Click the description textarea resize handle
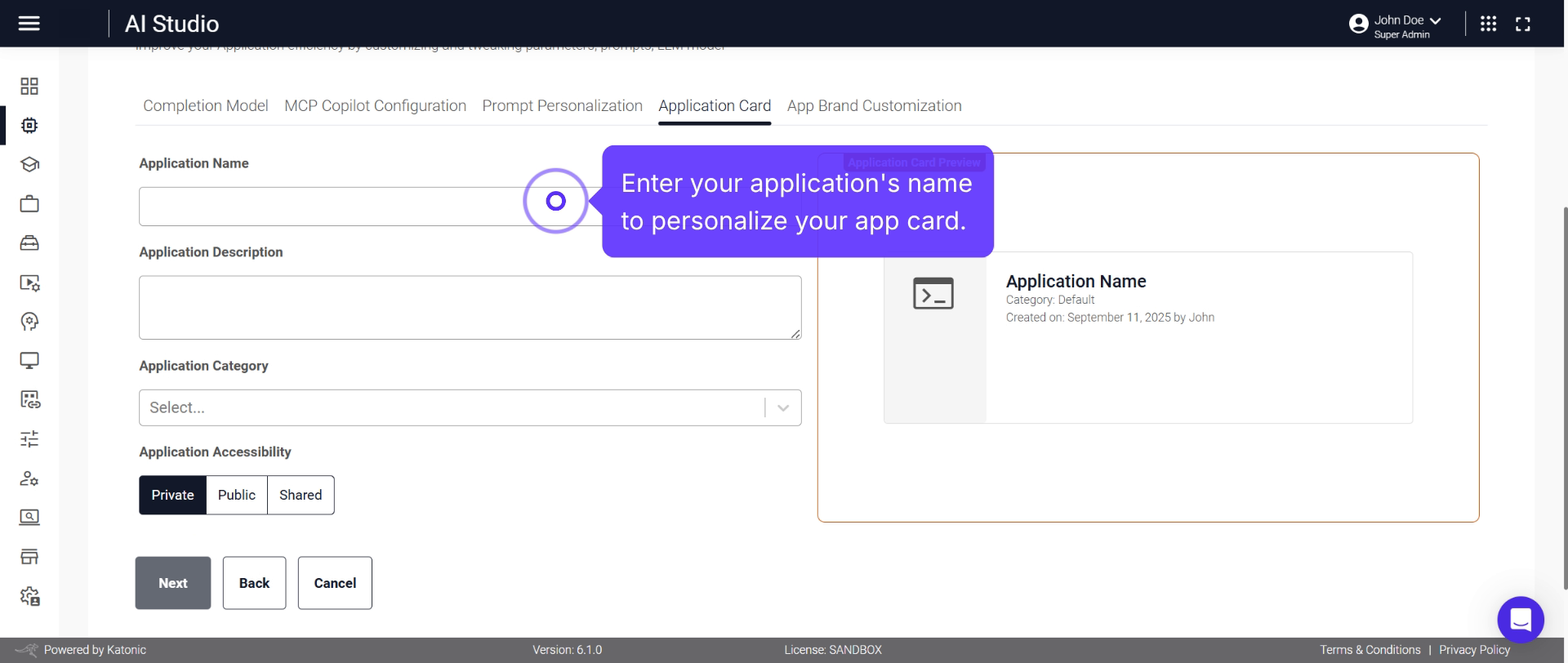Viewport: 1568px width, 663px height. 795,333
